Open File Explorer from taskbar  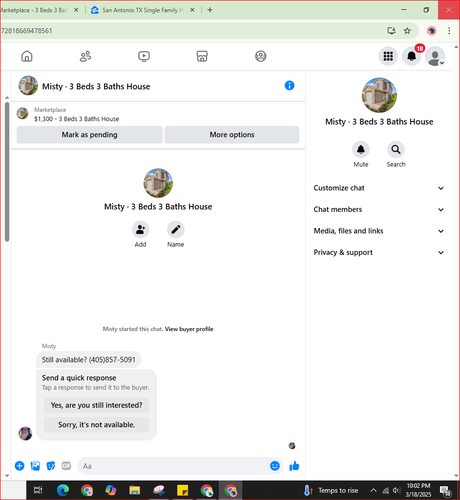click(x=135, y=490)
